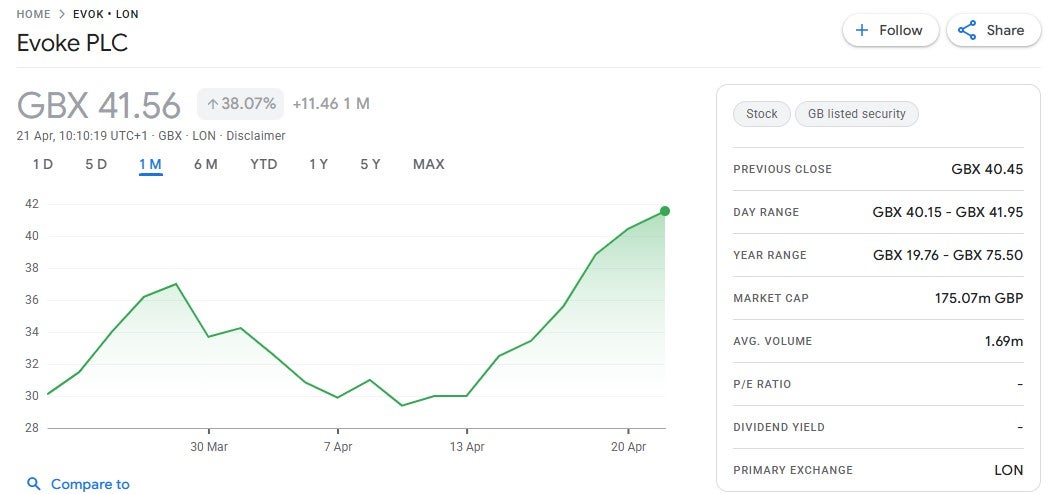1054x494 pixels.
Task: Switch to the 5 D range tab
Action: coord(96,164)
